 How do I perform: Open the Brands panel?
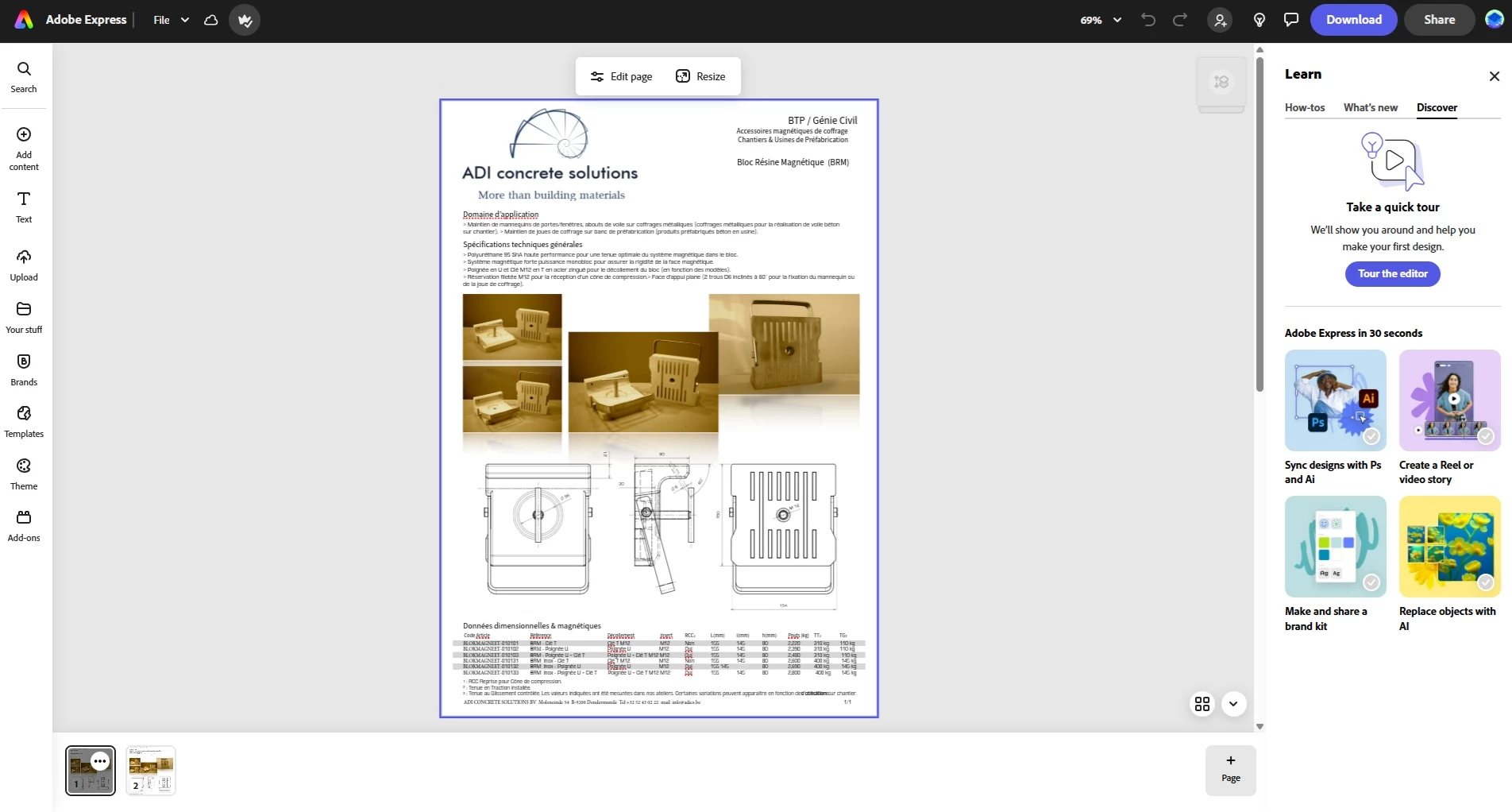pos(24,370)
